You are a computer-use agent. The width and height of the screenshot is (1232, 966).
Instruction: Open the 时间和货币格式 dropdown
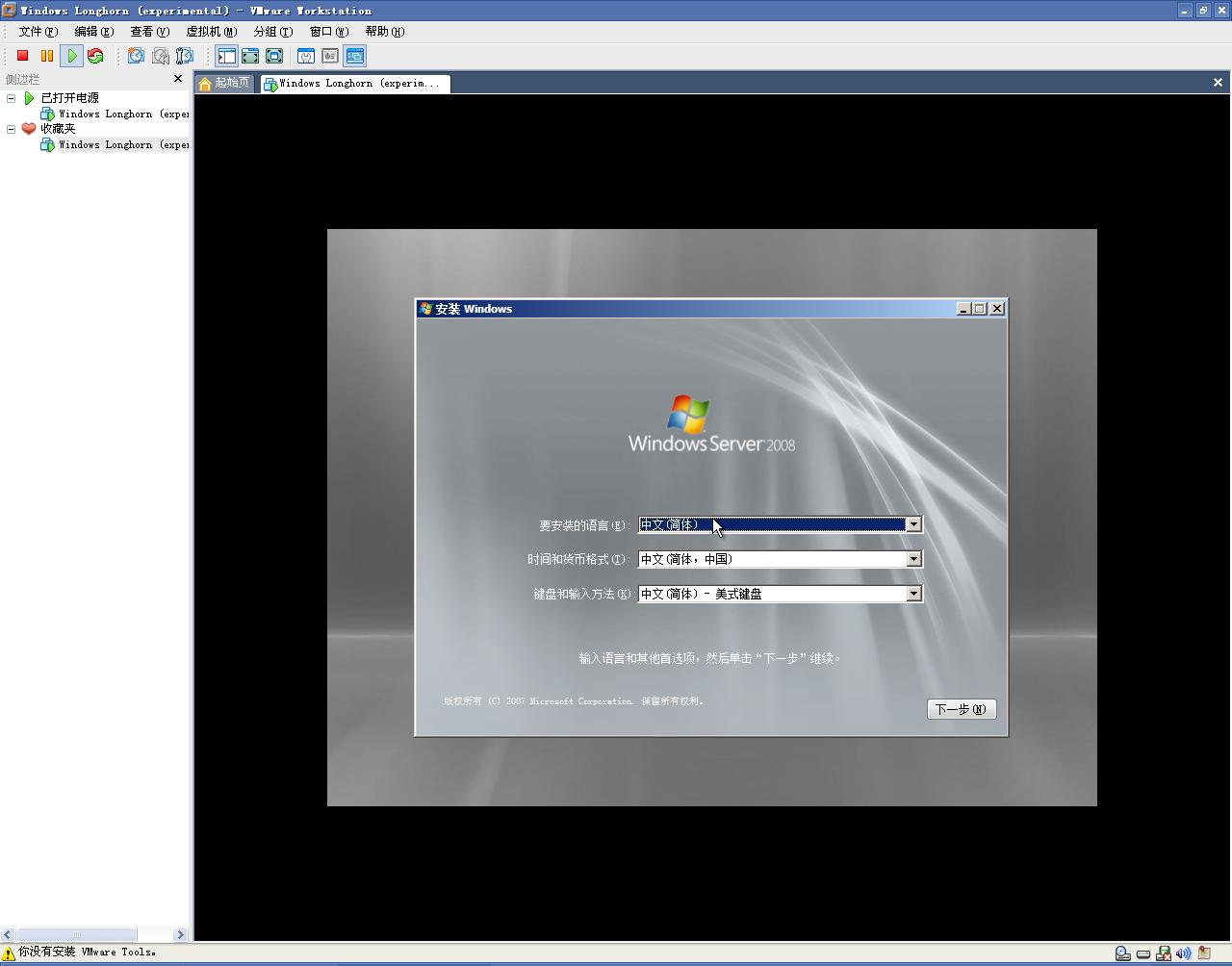[914, 559]
